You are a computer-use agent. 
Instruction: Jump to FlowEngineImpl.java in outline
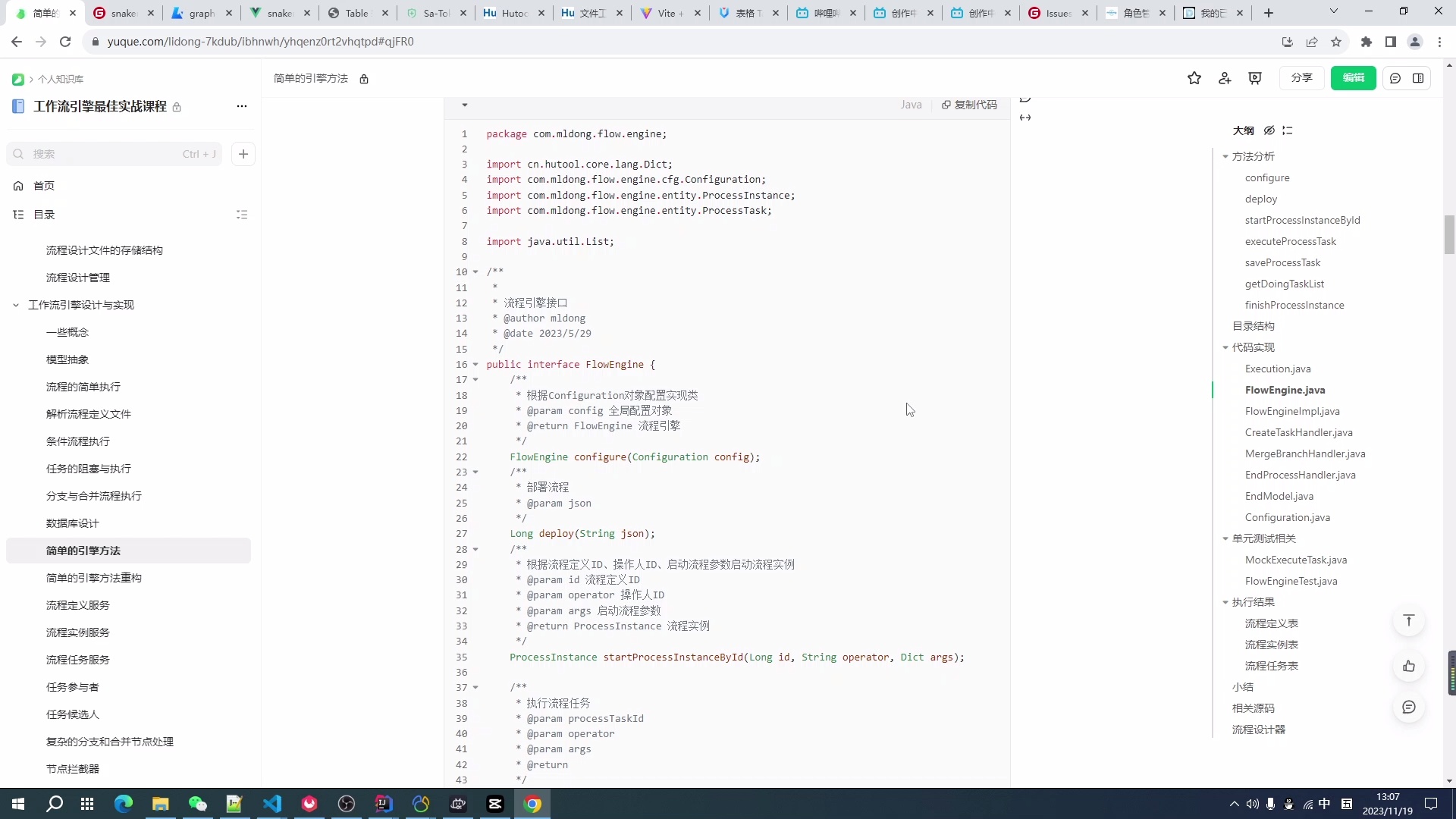click(1292, 411)
